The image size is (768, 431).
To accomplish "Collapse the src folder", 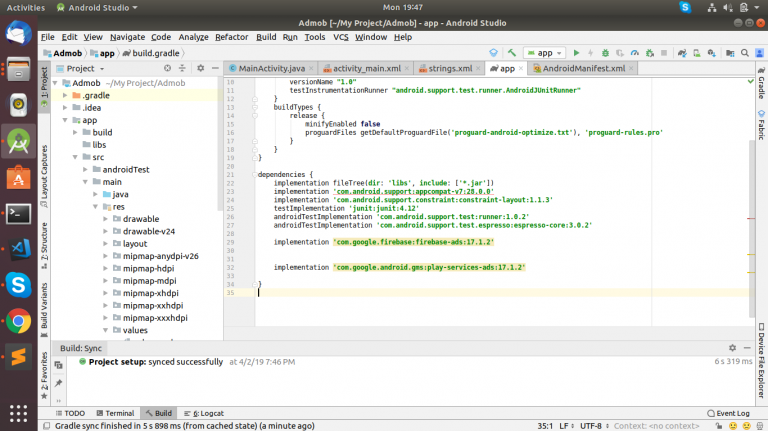I will pos(75,157).
